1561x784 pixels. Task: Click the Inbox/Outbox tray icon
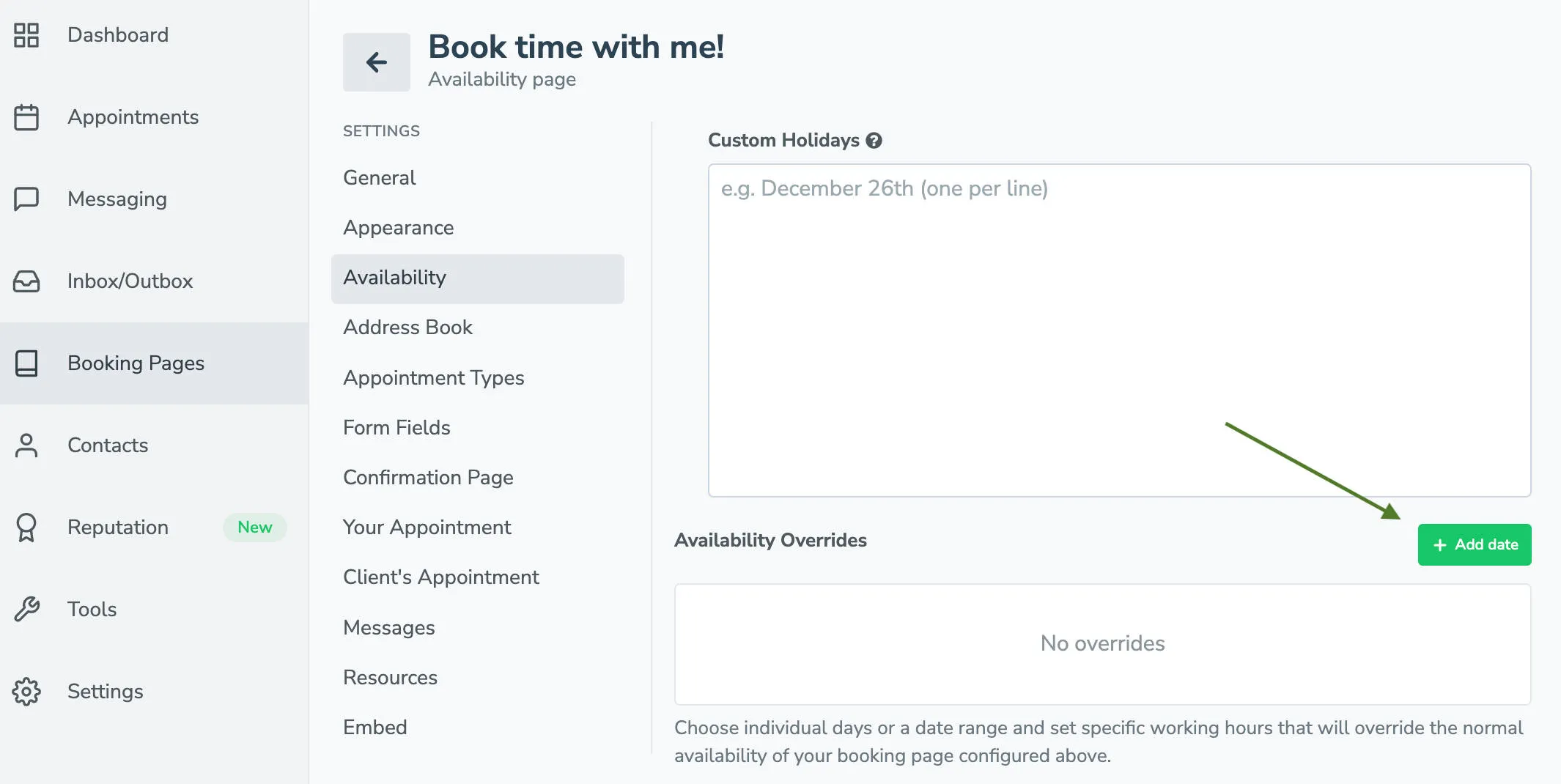(26, 281)
